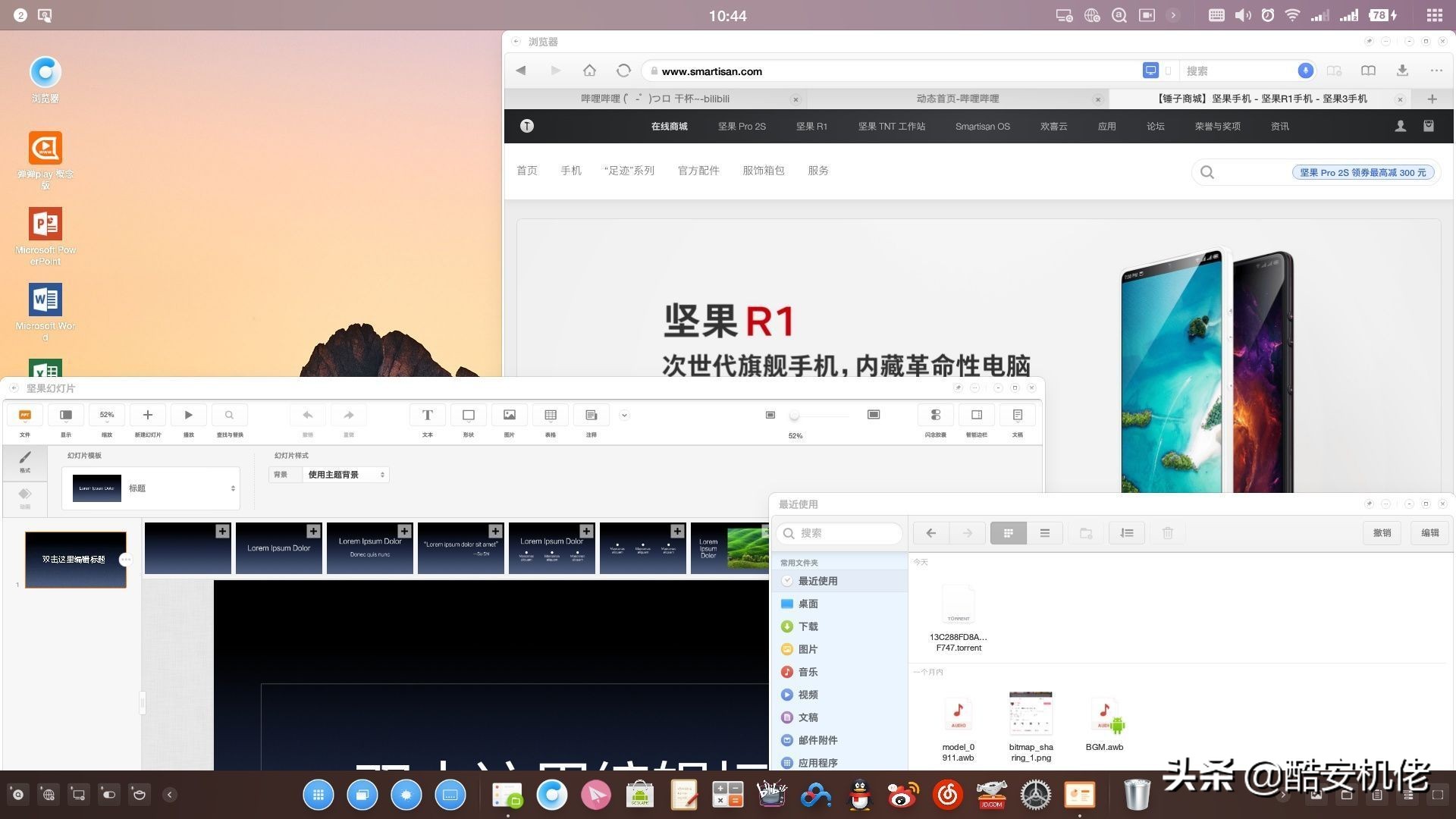Open find and replace in the slides app
1456x819 pixels.
point(229,415)
